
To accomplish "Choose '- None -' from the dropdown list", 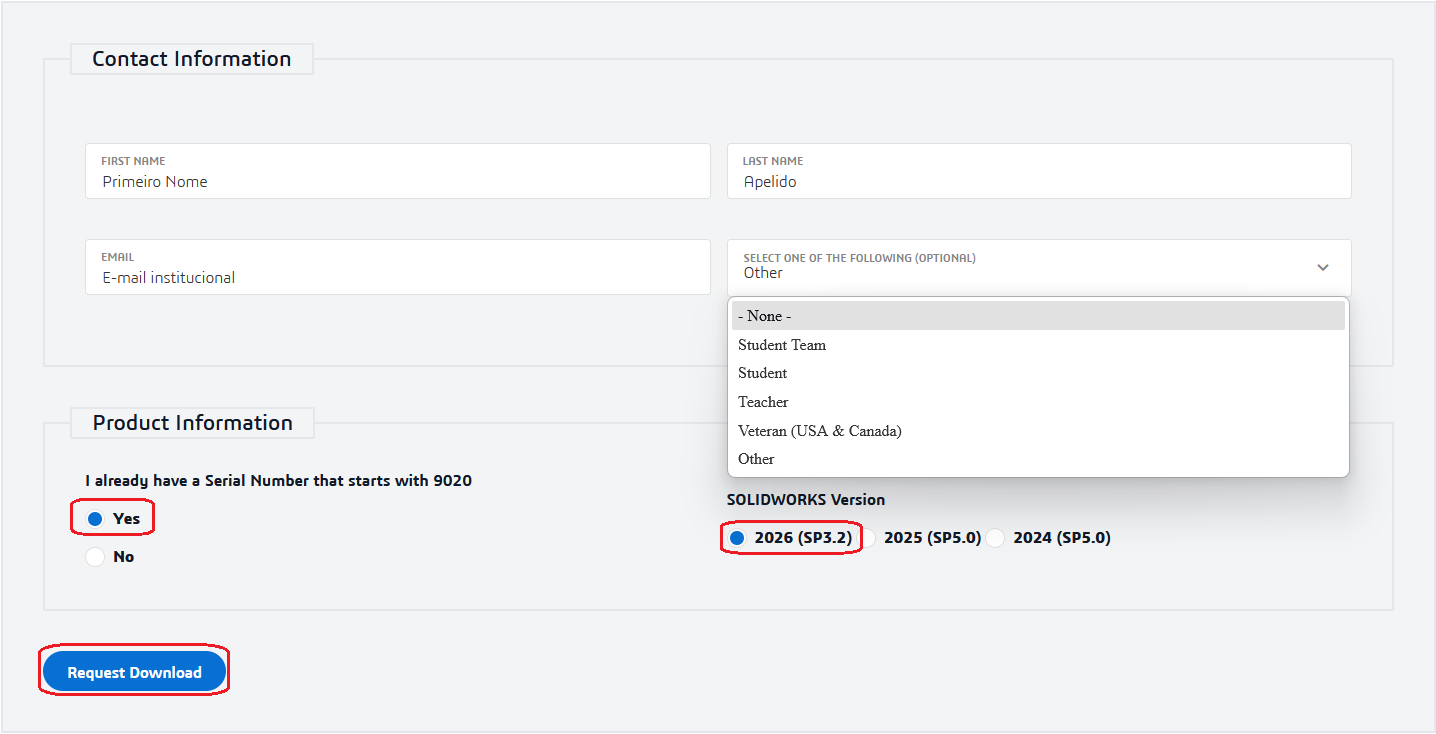I will pyautogui.click(x=1038, y=316).
